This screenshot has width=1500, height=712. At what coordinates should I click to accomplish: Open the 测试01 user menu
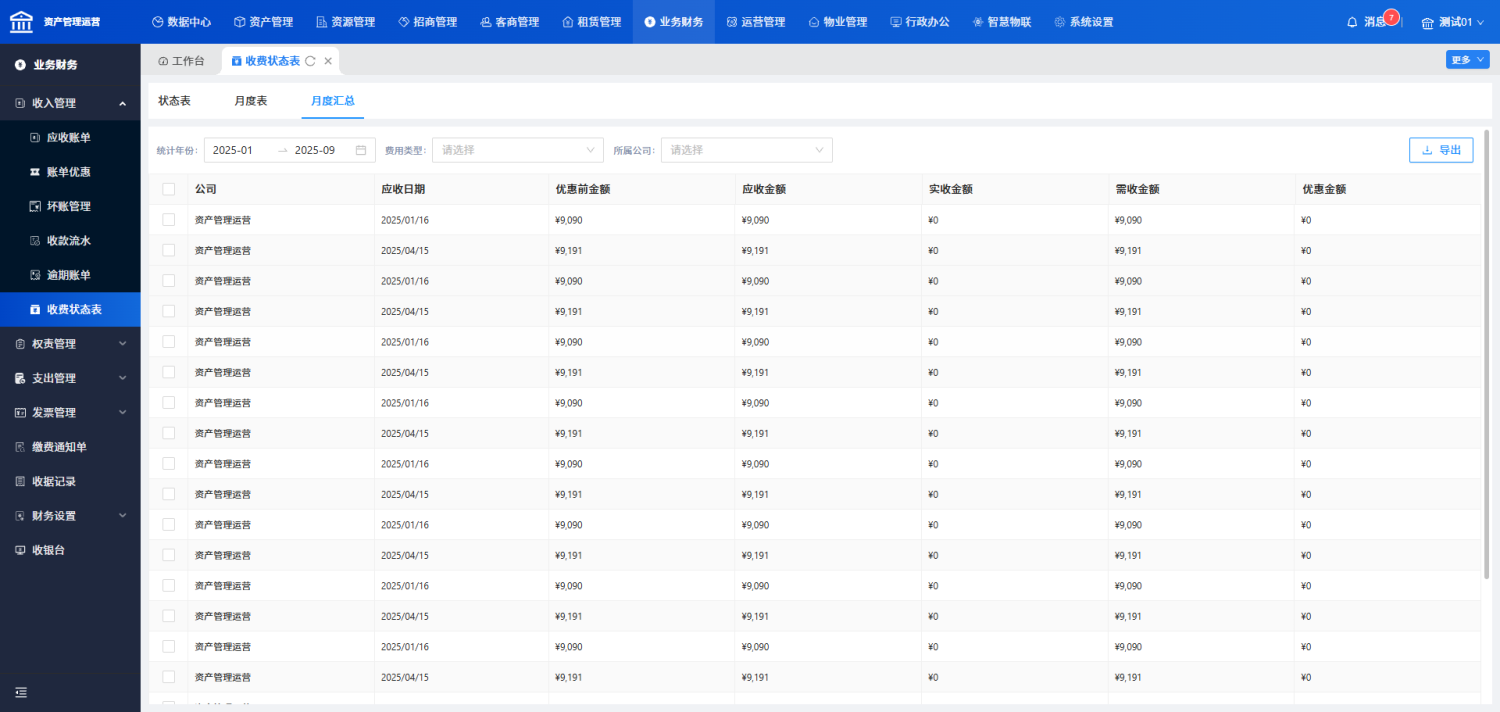tap(1454, 22)
